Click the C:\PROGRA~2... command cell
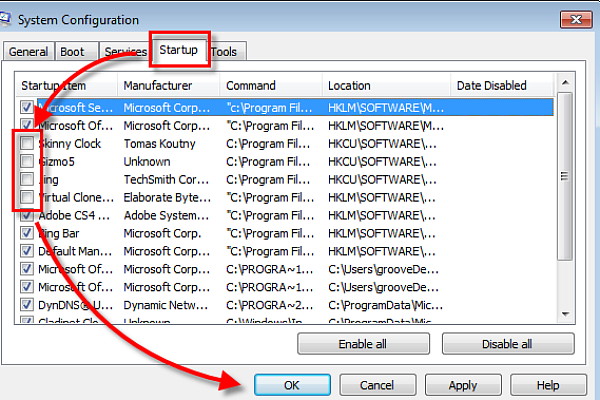 tap(269, 305)
